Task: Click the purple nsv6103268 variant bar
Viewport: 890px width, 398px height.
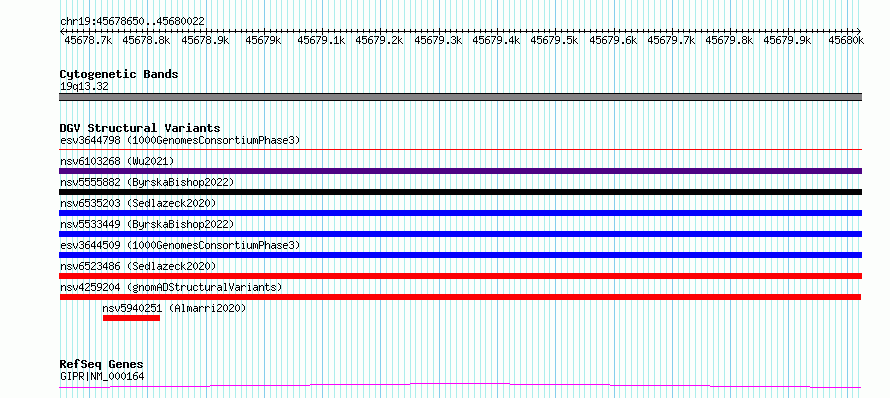Action: (x=460, y=171)
